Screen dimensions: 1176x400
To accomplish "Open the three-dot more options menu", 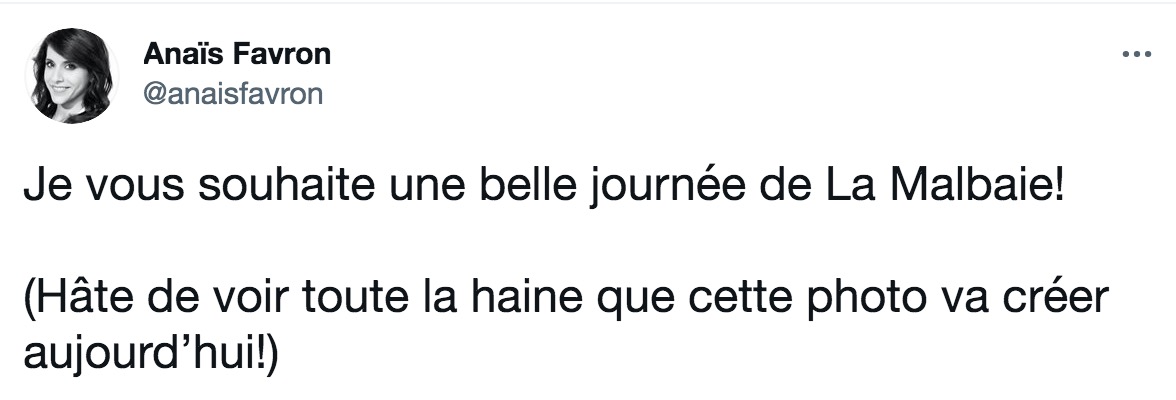I will [1136, 54].
